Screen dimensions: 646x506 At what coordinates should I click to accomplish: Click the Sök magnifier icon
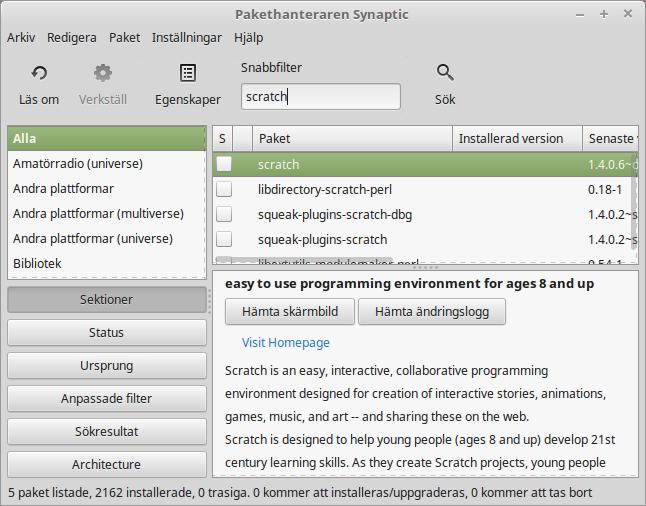click(445, 73)
